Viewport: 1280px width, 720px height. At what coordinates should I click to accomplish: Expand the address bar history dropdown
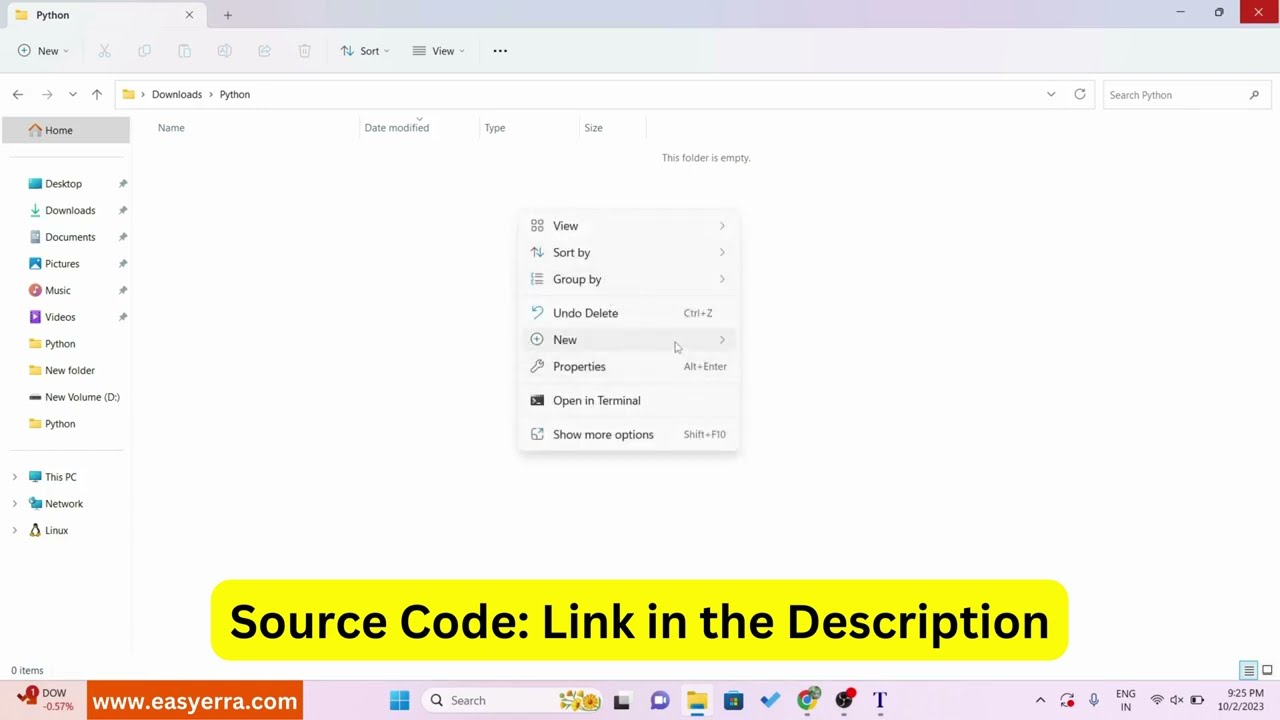coord(1051,94)
